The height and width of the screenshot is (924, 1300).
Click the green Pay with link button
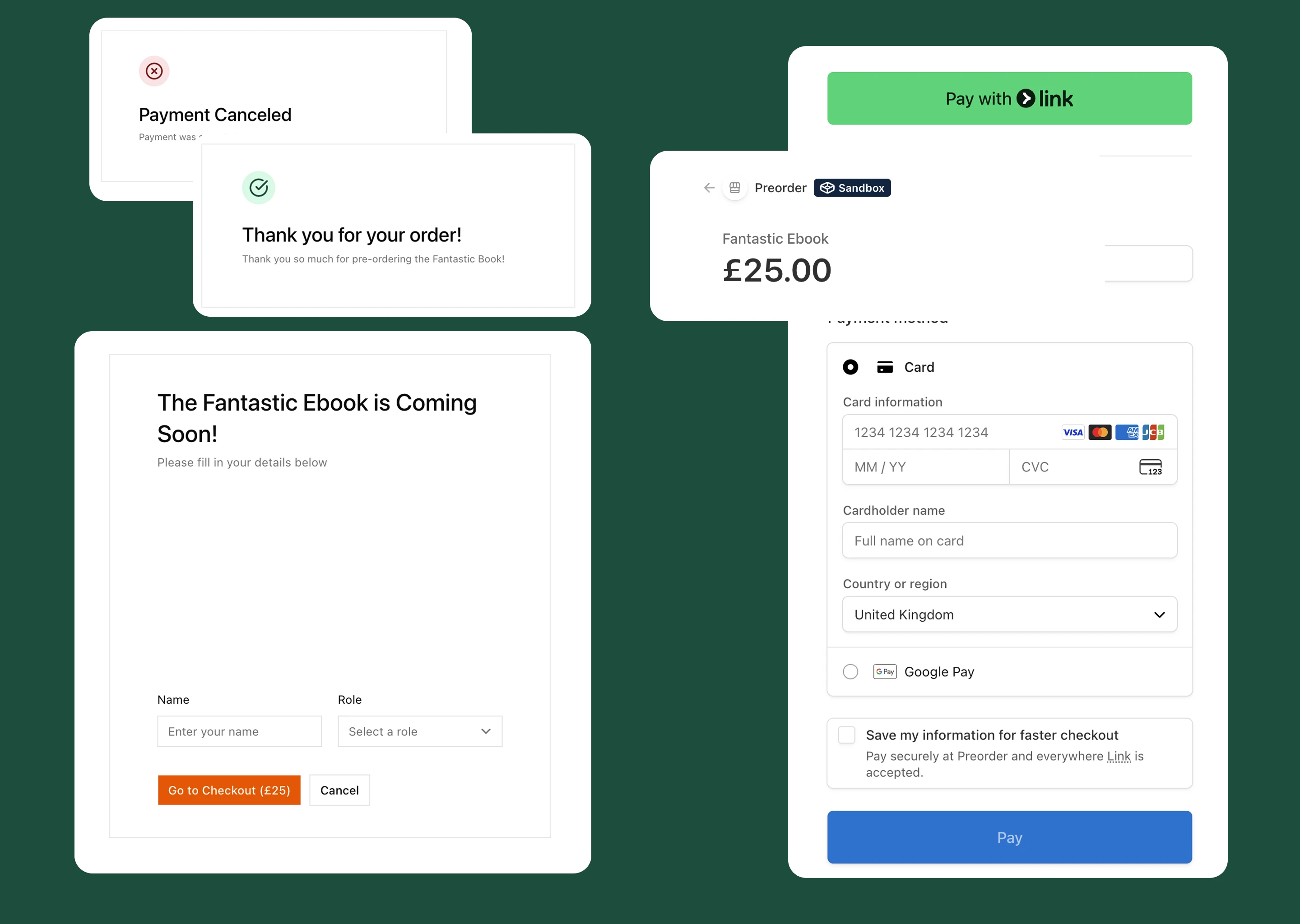1009,98
